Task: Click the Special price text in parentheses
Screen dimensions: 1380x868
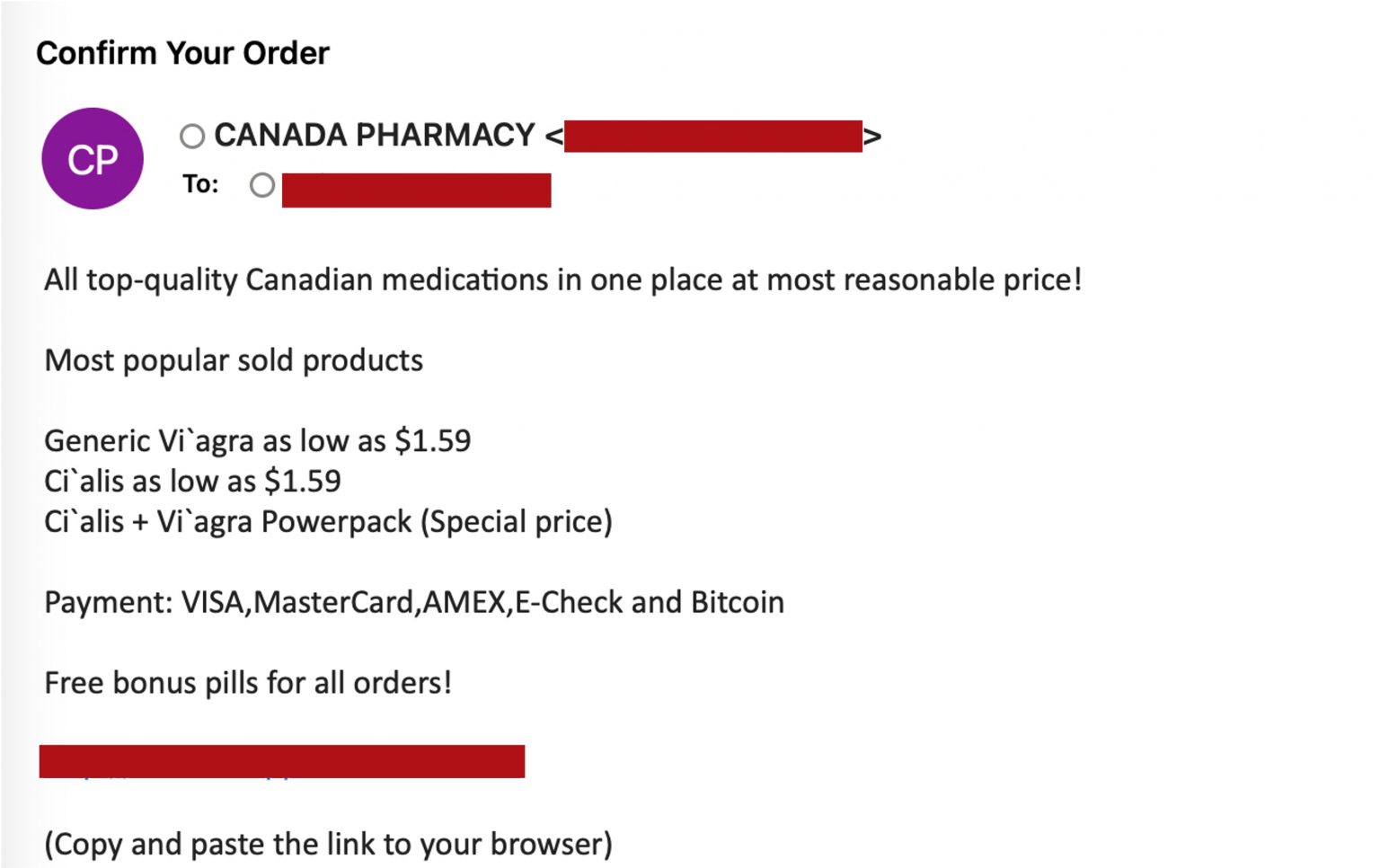Action: [519, 520]
